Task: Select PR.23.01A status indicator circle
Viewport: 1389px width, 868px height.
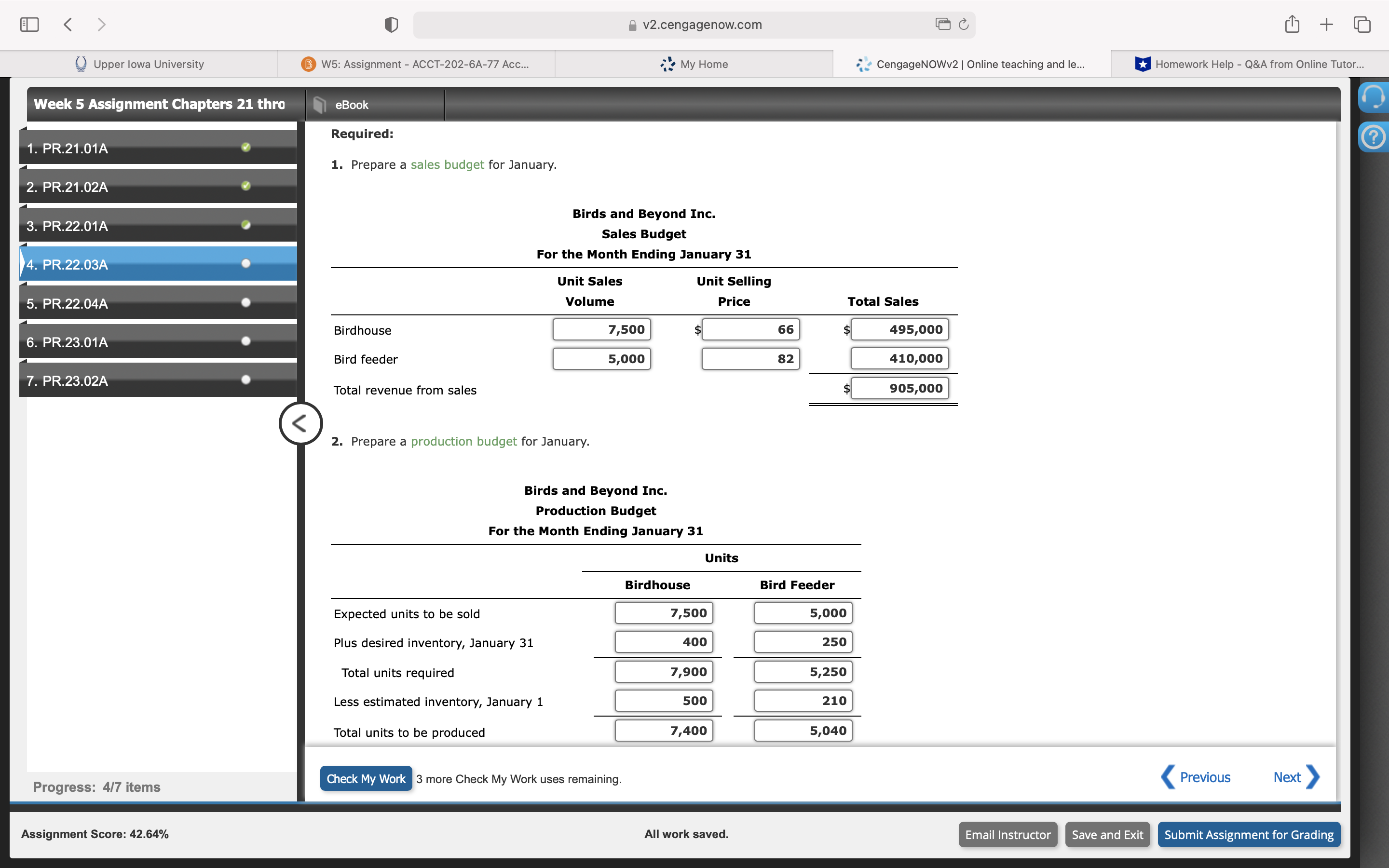Action: coord(246,341)
